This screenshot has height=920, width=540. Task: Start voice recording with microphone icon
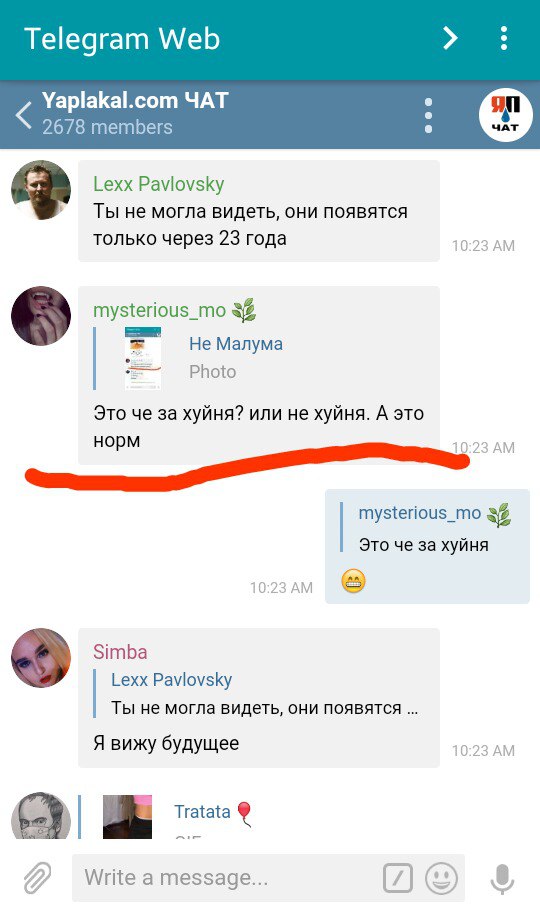tap(502, 878)
